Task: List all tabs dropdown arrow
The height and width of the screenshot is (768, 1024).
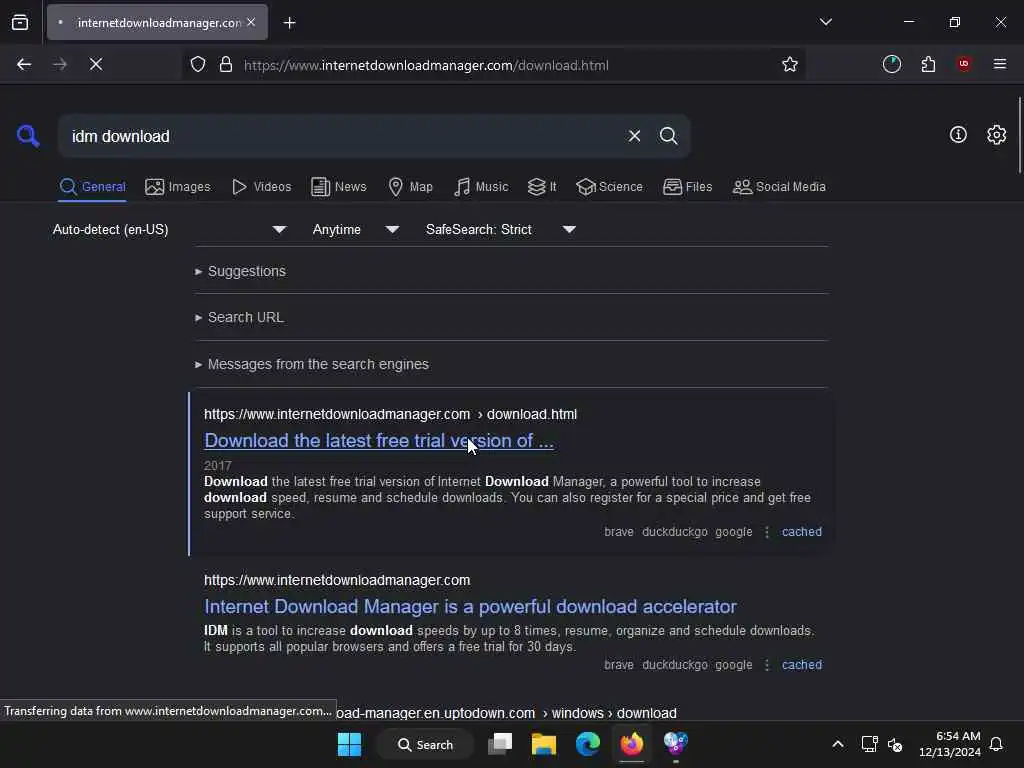Action: point(825,22)
